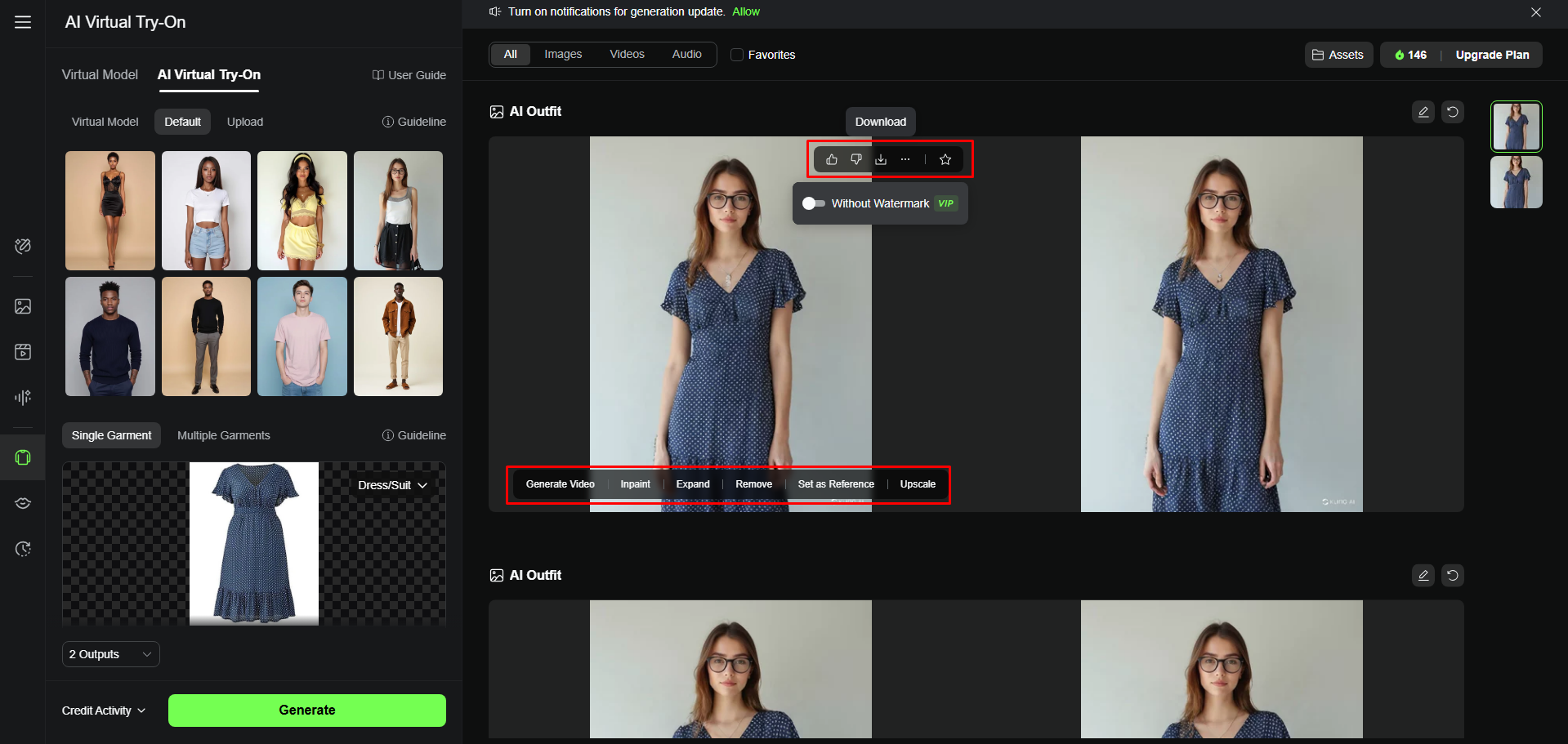Click the green Generate button

point(307,711)
